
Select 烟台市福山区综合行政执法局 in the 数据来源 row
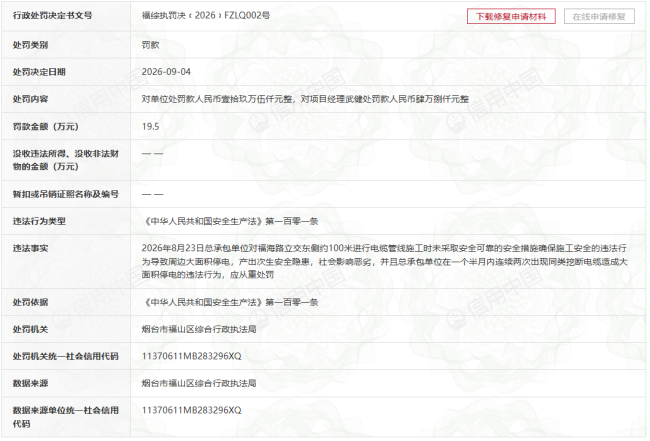(x=199, y=383)
